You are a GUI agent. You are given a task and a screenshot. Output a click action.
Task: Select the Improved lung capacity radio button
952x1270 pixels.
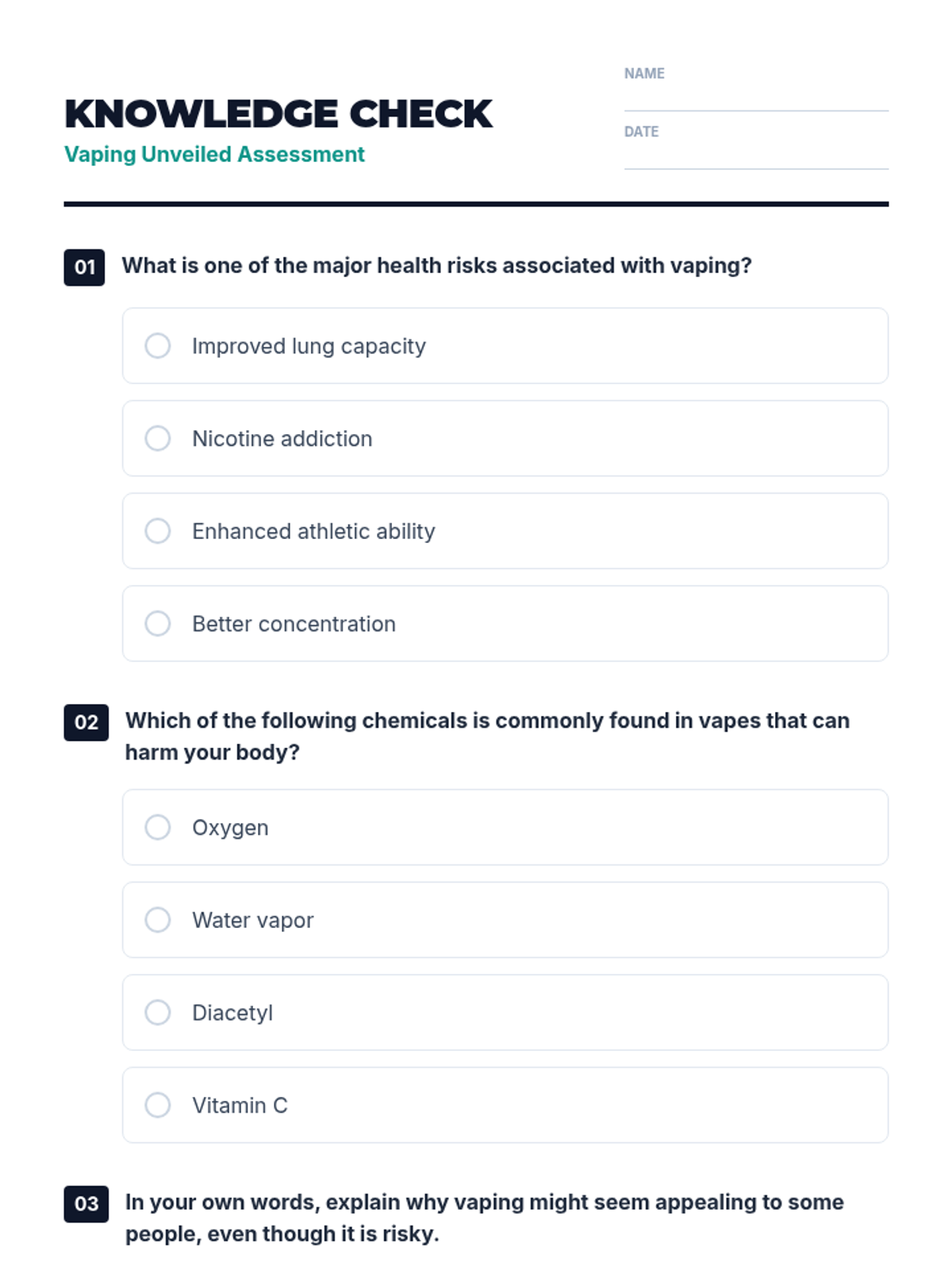tap(158, 346)
